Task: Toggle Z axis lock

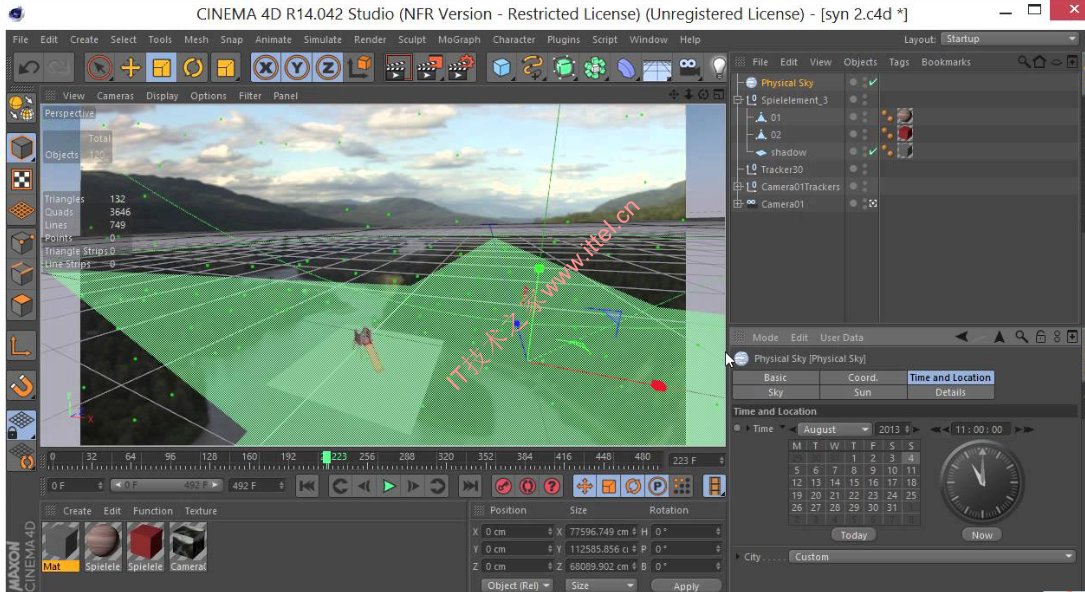Action: 328,68
